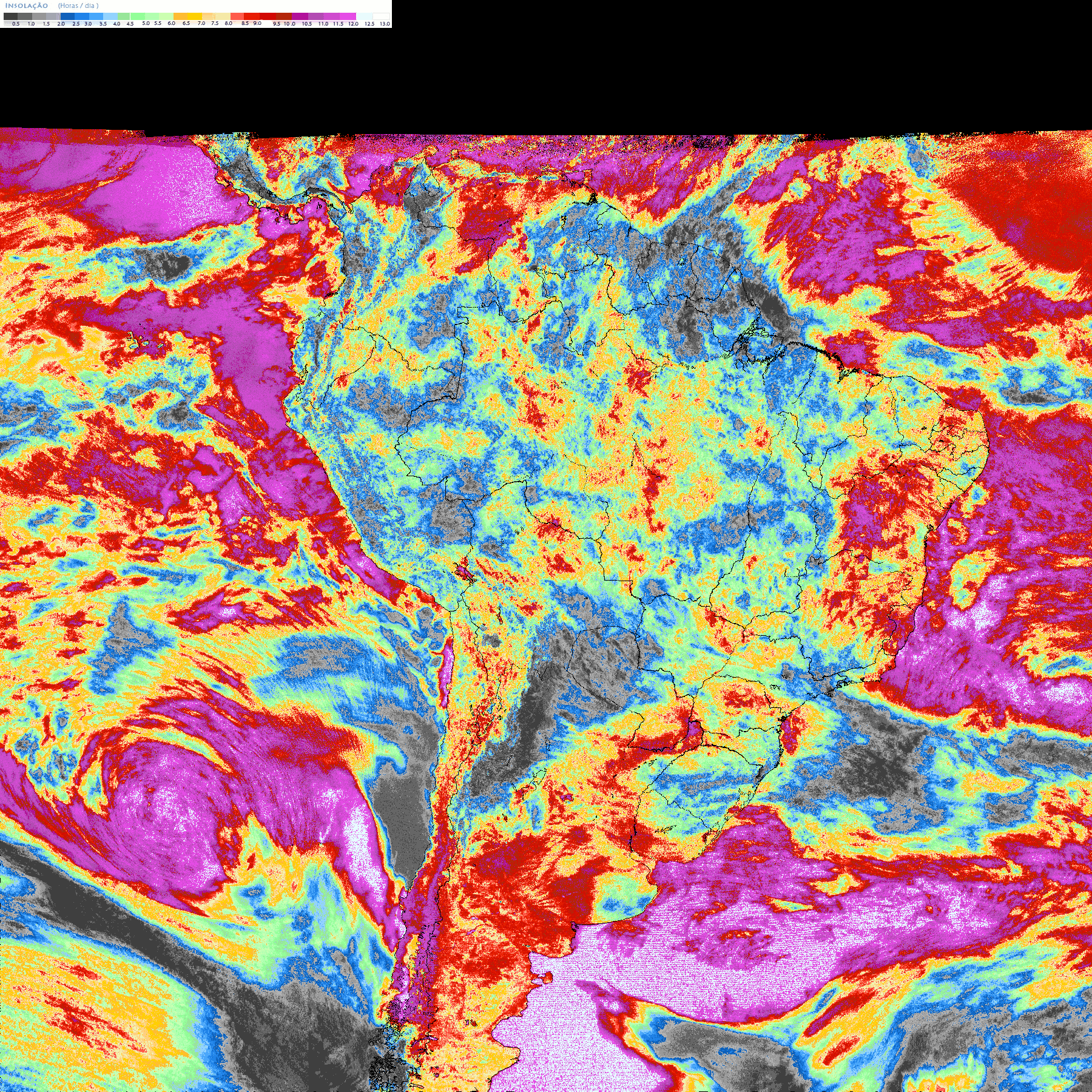Click the 6.0 legend value

(171, 23)
